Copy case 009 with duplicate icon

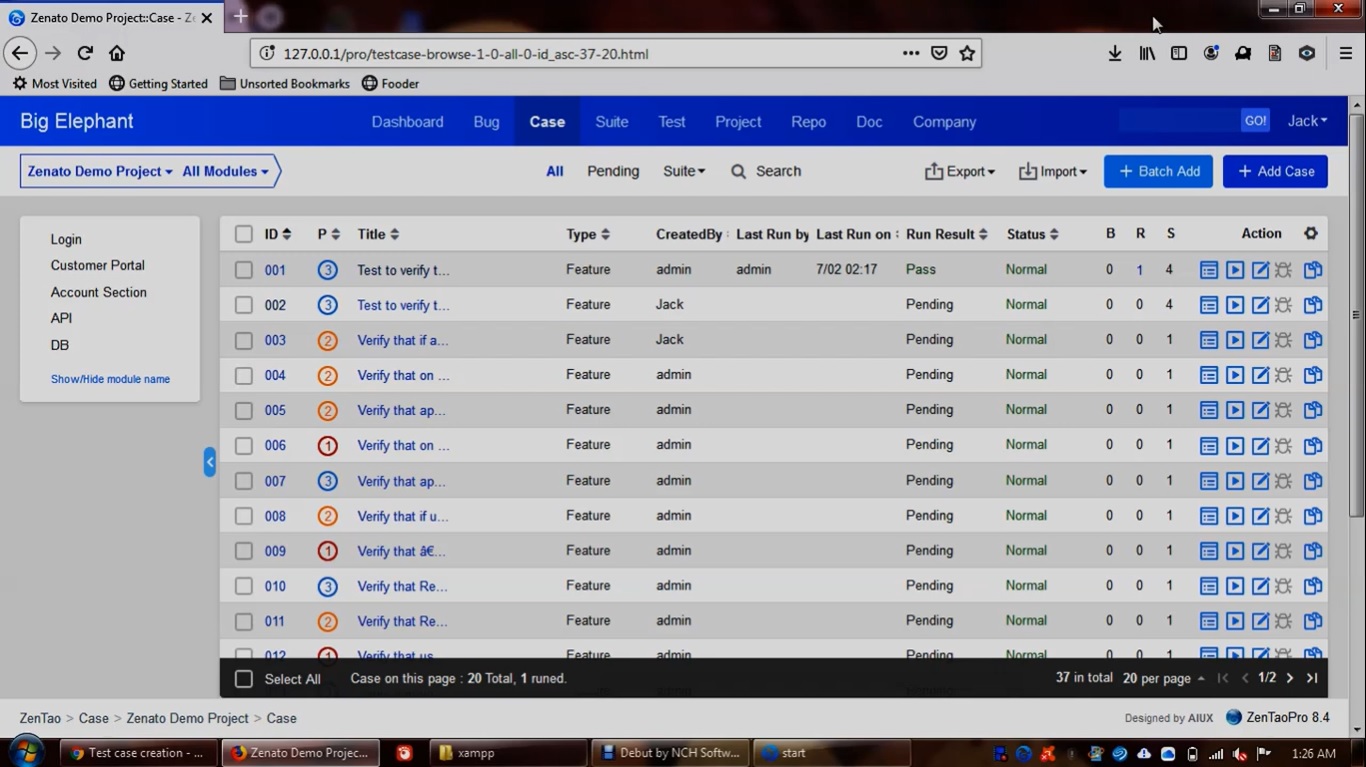pyautogui.click(x=1313, y=551)
